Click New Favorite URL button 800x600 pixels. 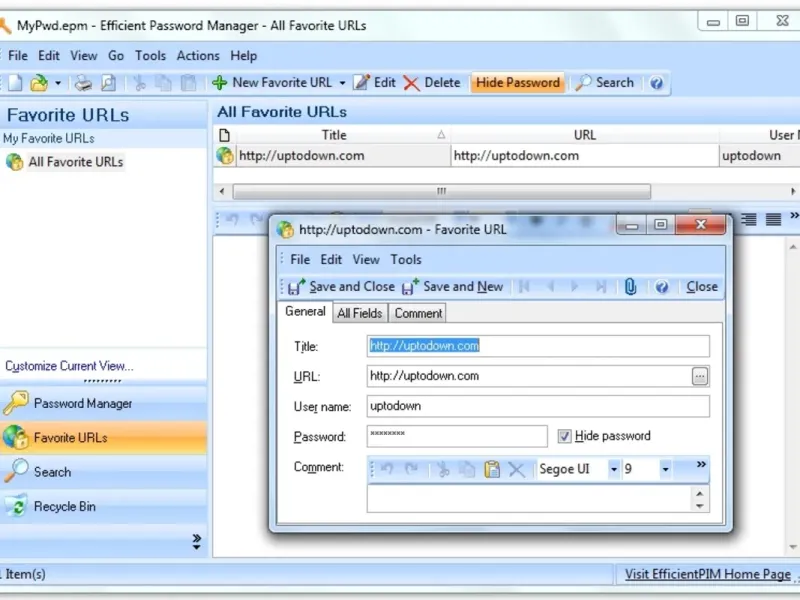point(272,83)
